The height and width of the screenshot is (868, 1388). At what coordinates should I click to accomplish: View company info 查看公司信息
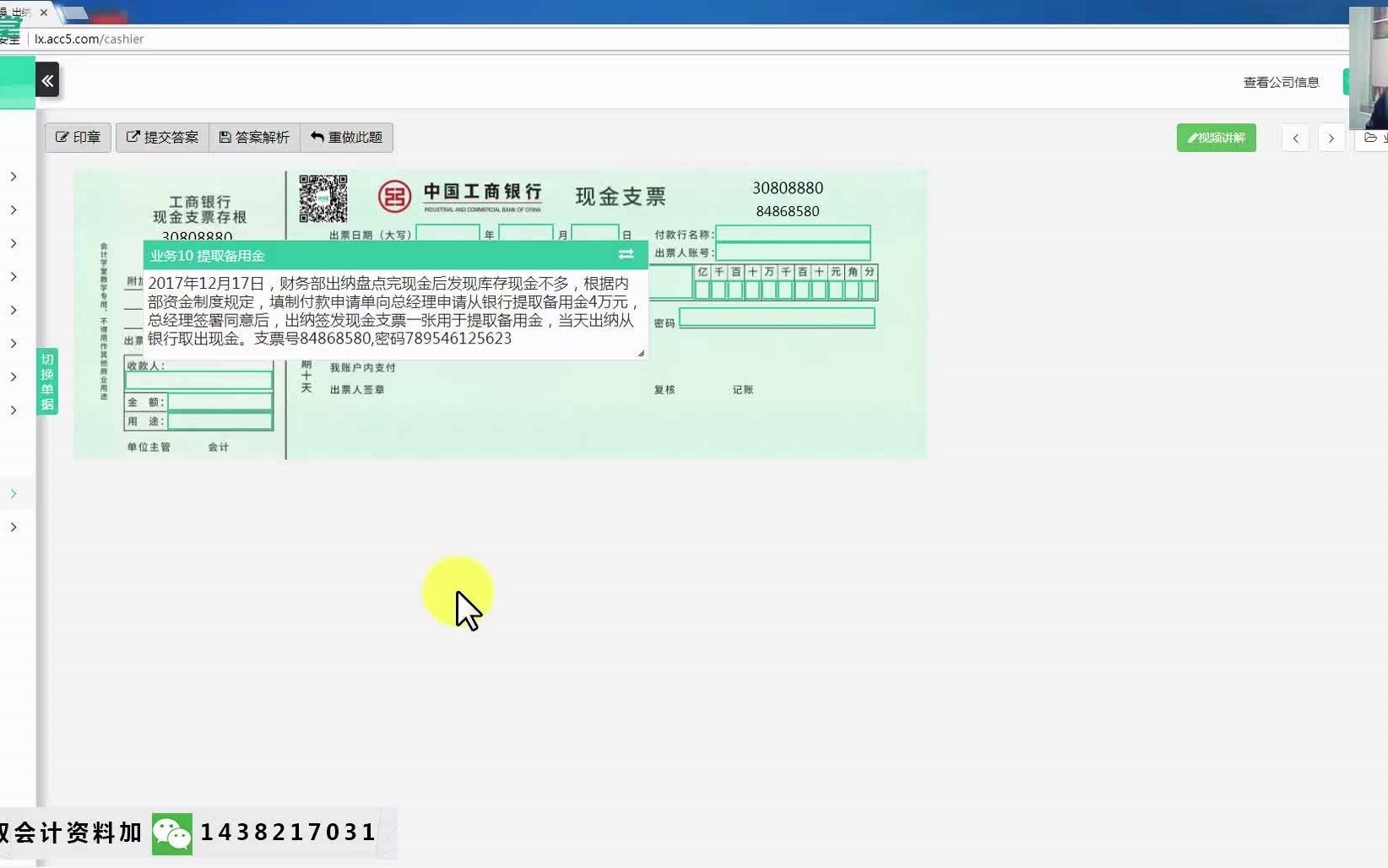[1281, 82]
